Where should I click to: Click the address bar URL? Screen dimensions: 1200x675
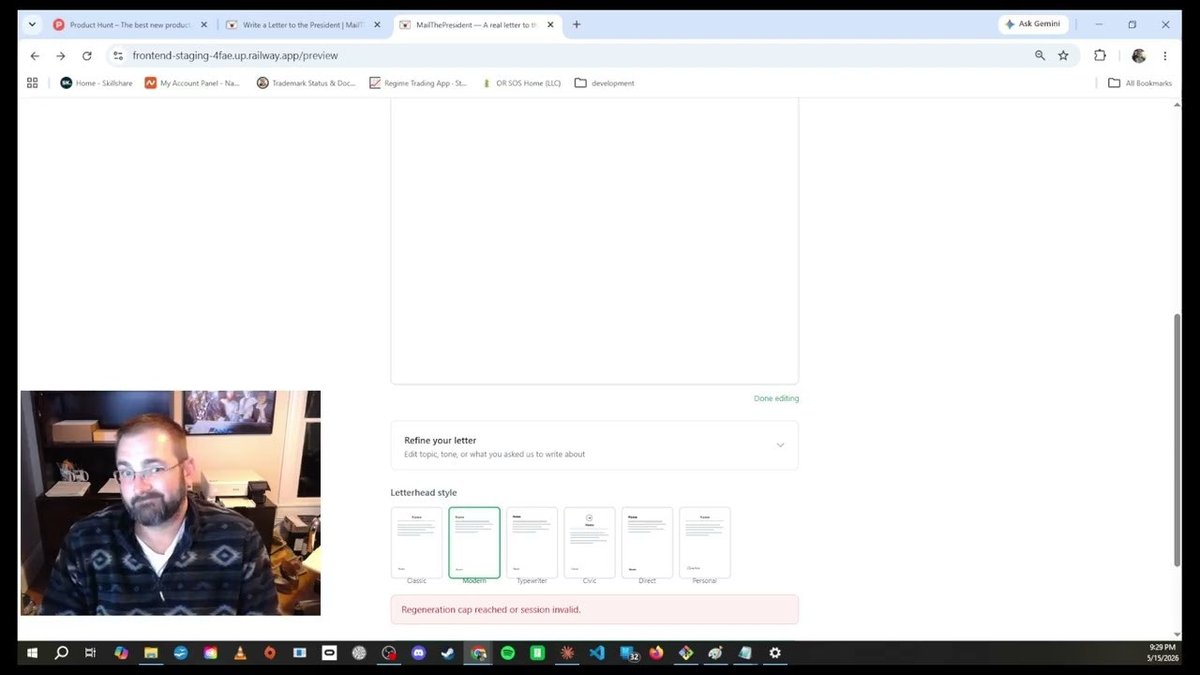coord(235,56)
